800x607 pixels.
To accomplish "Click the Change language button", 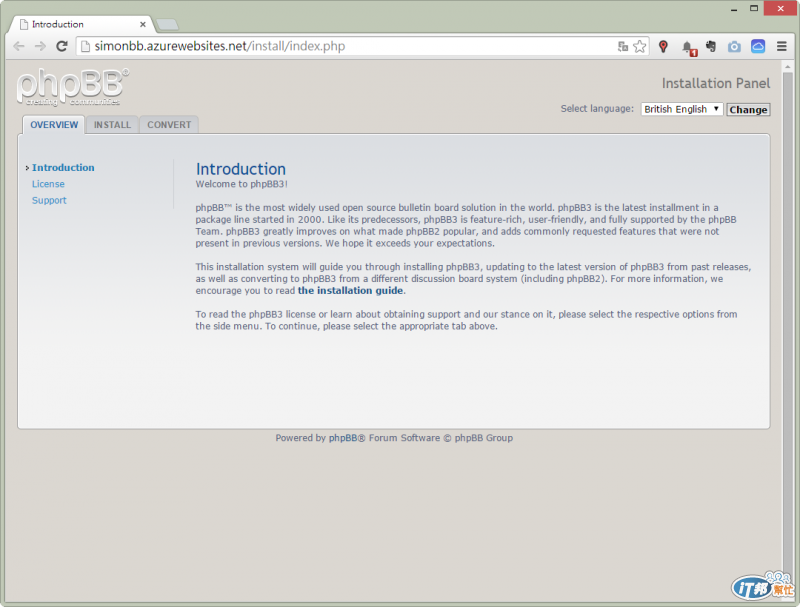I will (x=748, y=110).
